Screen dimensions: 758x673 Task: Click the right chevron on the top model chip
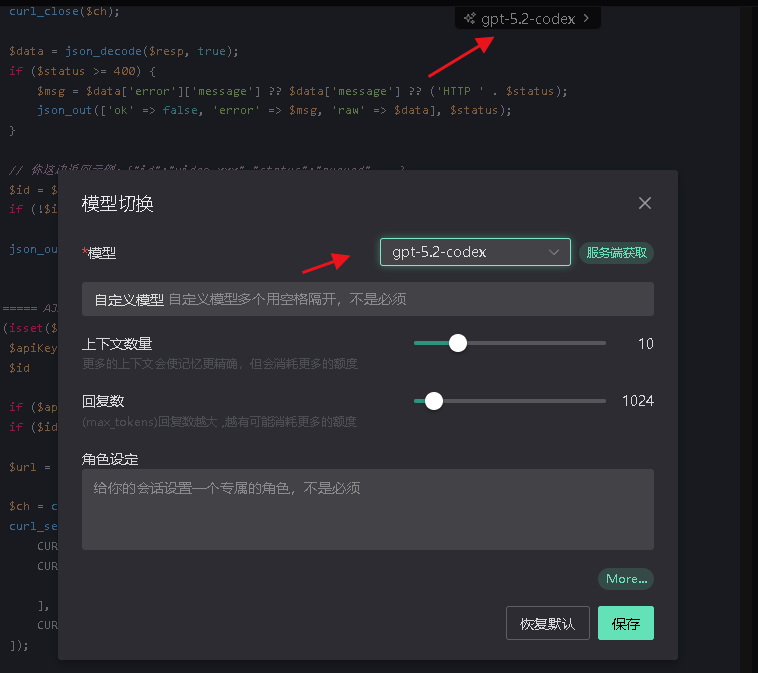point(586,18)
